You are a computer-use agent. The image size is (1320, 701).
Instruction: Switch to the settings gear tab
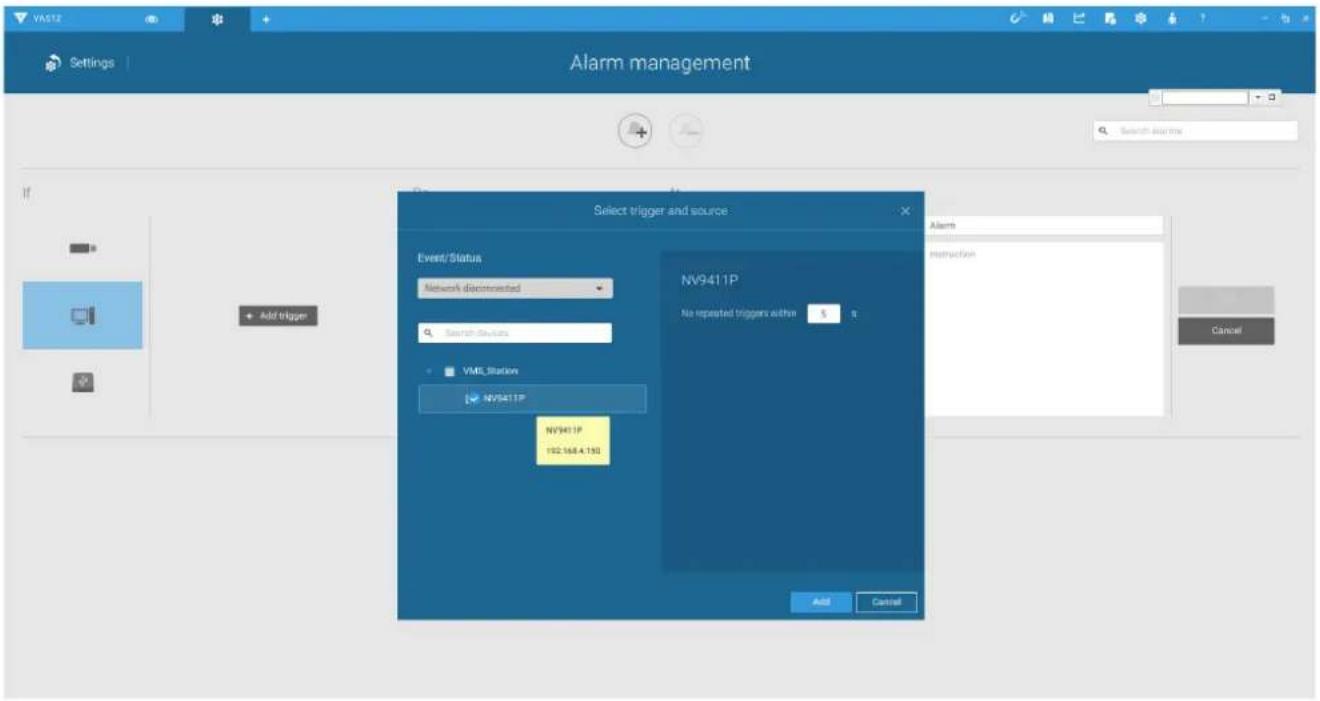tap(216, 19)
